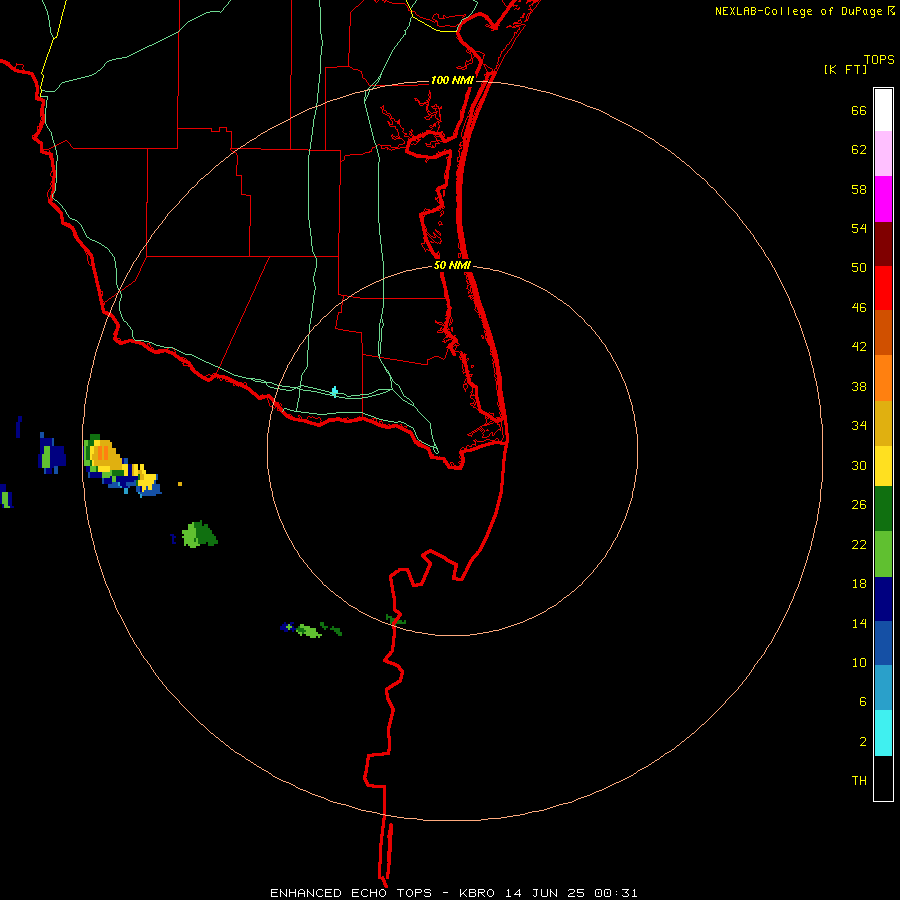Viewport: 900px width, 900px height.
Task: Click the legend value "30"
Action: click(859, 465)
